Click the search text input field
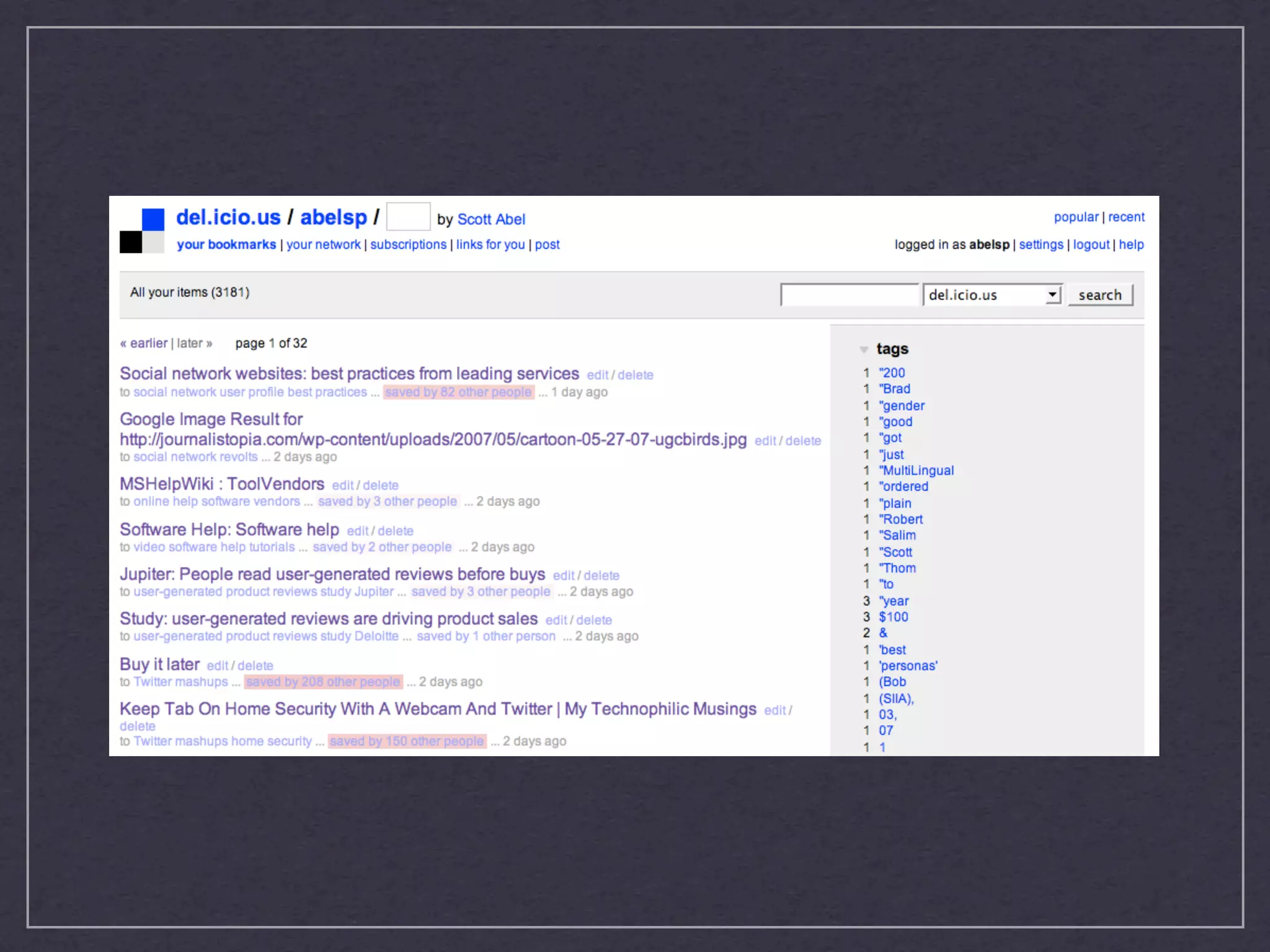Viewport: 1270px width, 952px height. click(x=848, y=295)
